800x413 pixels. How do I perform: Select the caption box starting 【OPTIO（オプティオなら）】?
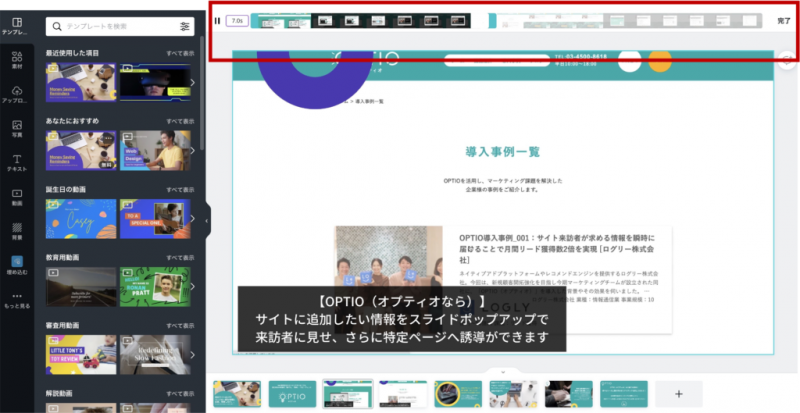pos(402,319)
